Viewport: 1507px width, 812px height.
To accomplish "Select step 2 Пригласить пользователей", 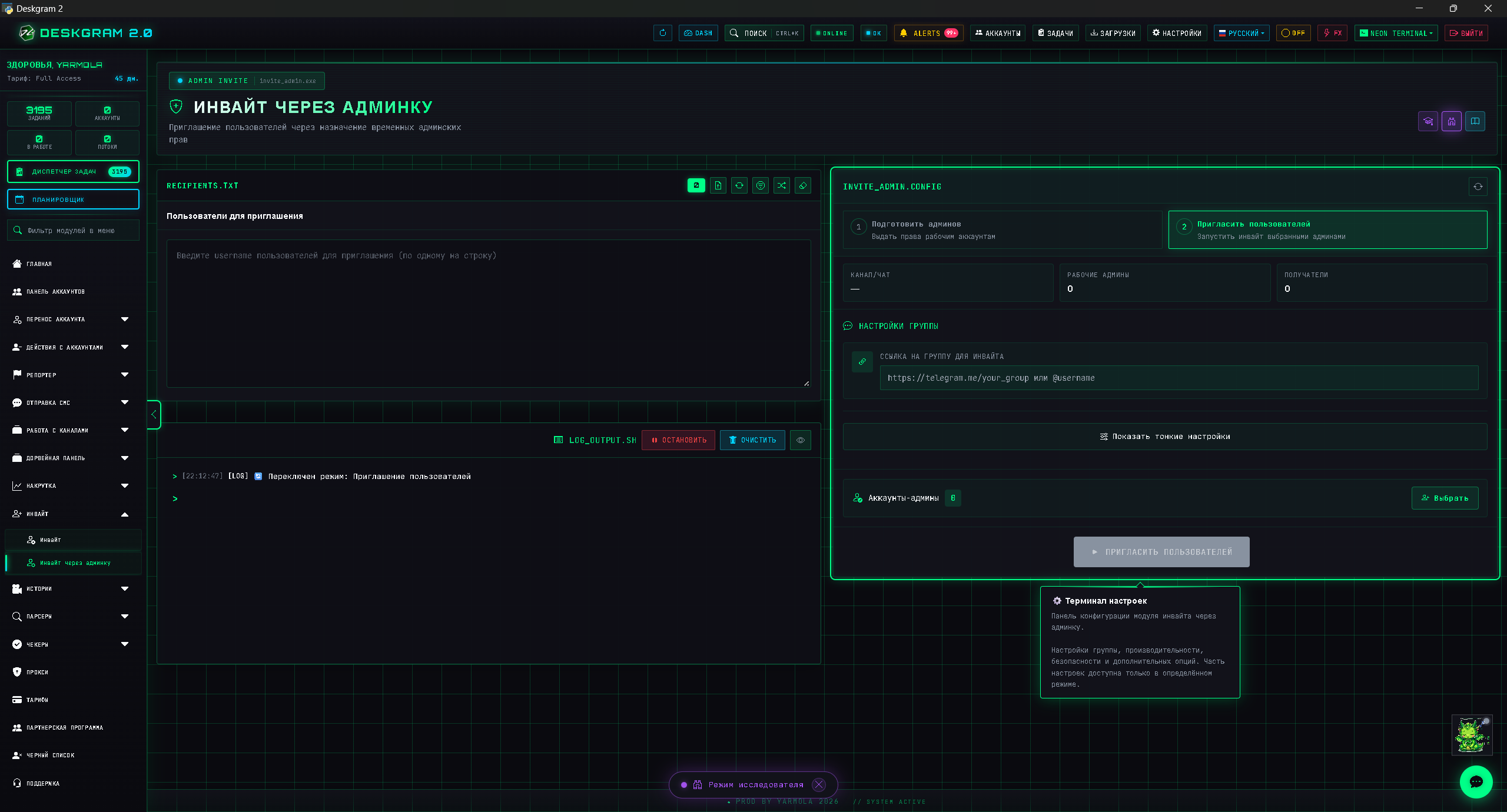I will [x=1327, y=229].
